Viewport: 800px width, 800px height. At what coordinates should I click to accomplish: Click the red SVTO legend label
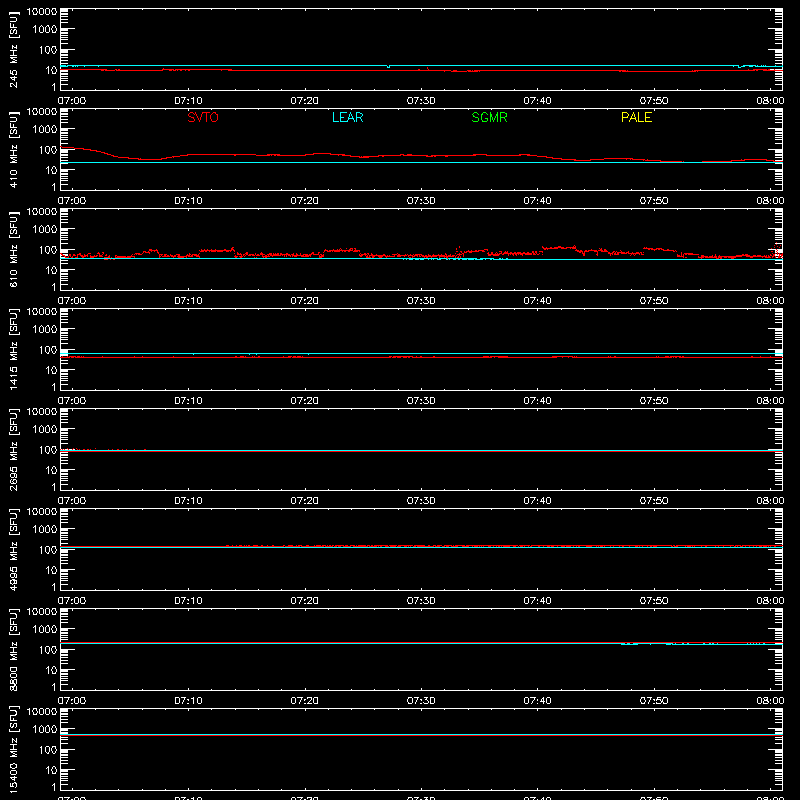point(203,117)
